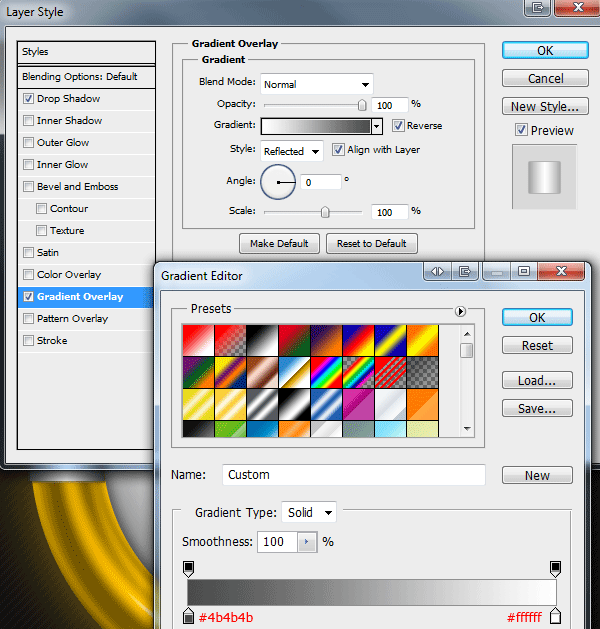Select the chrome preset gradient
This screenshot has height=629, width=600.
coord(294,373)
